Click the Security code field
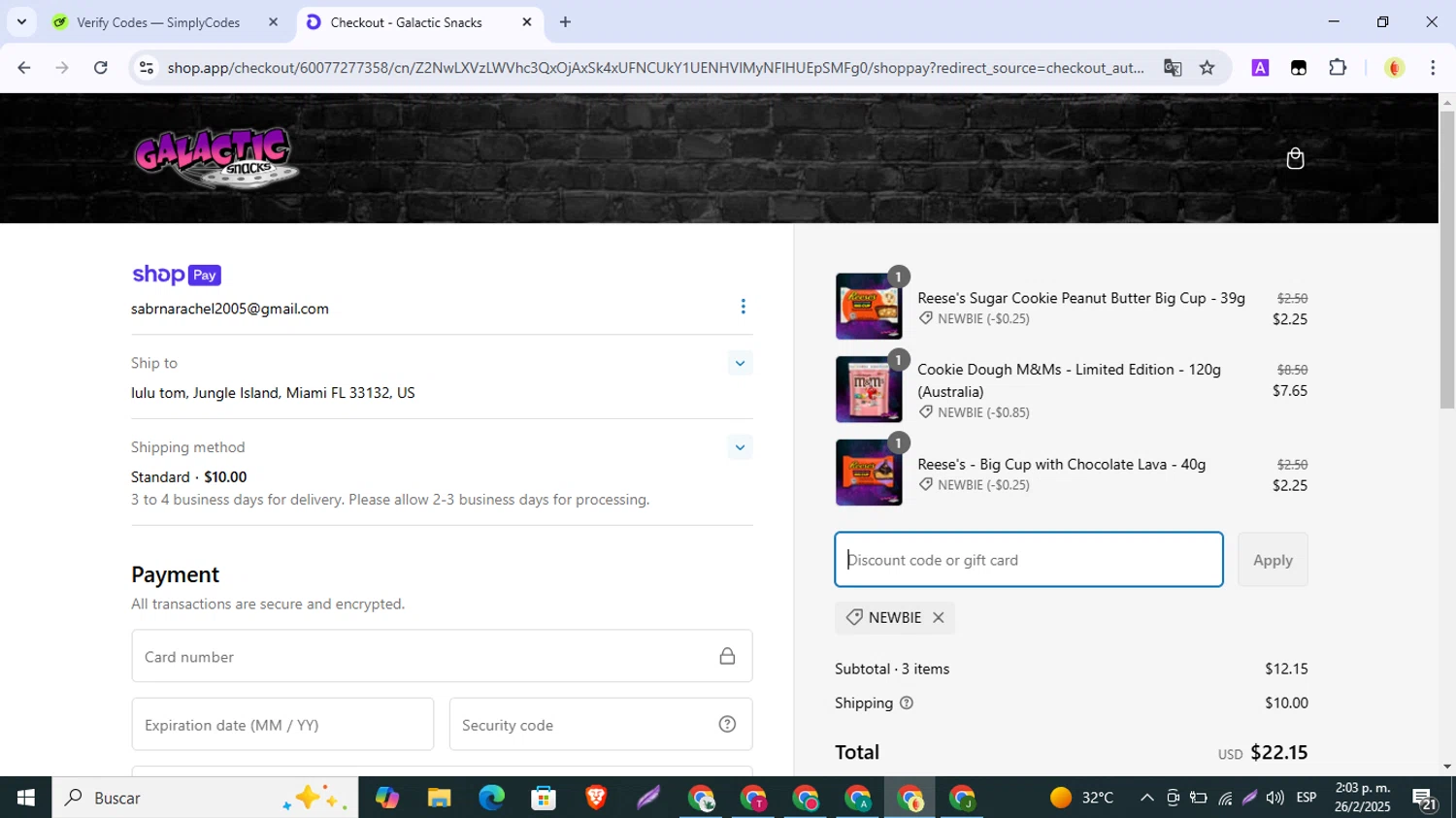 pyautogui.click(x=601, y=725)
